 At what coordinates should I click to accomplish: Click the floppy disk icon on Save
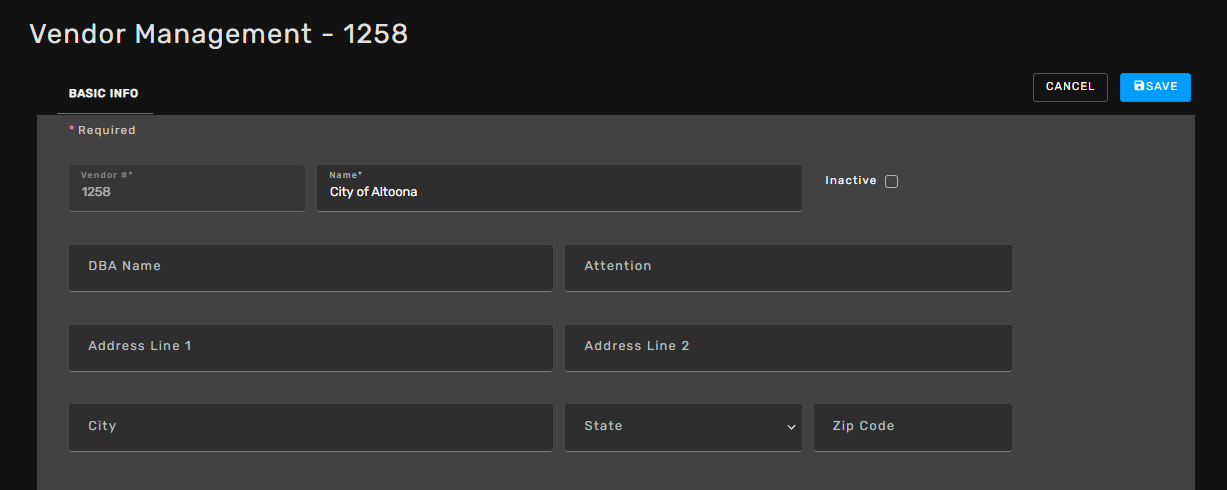click(1139, 87)
